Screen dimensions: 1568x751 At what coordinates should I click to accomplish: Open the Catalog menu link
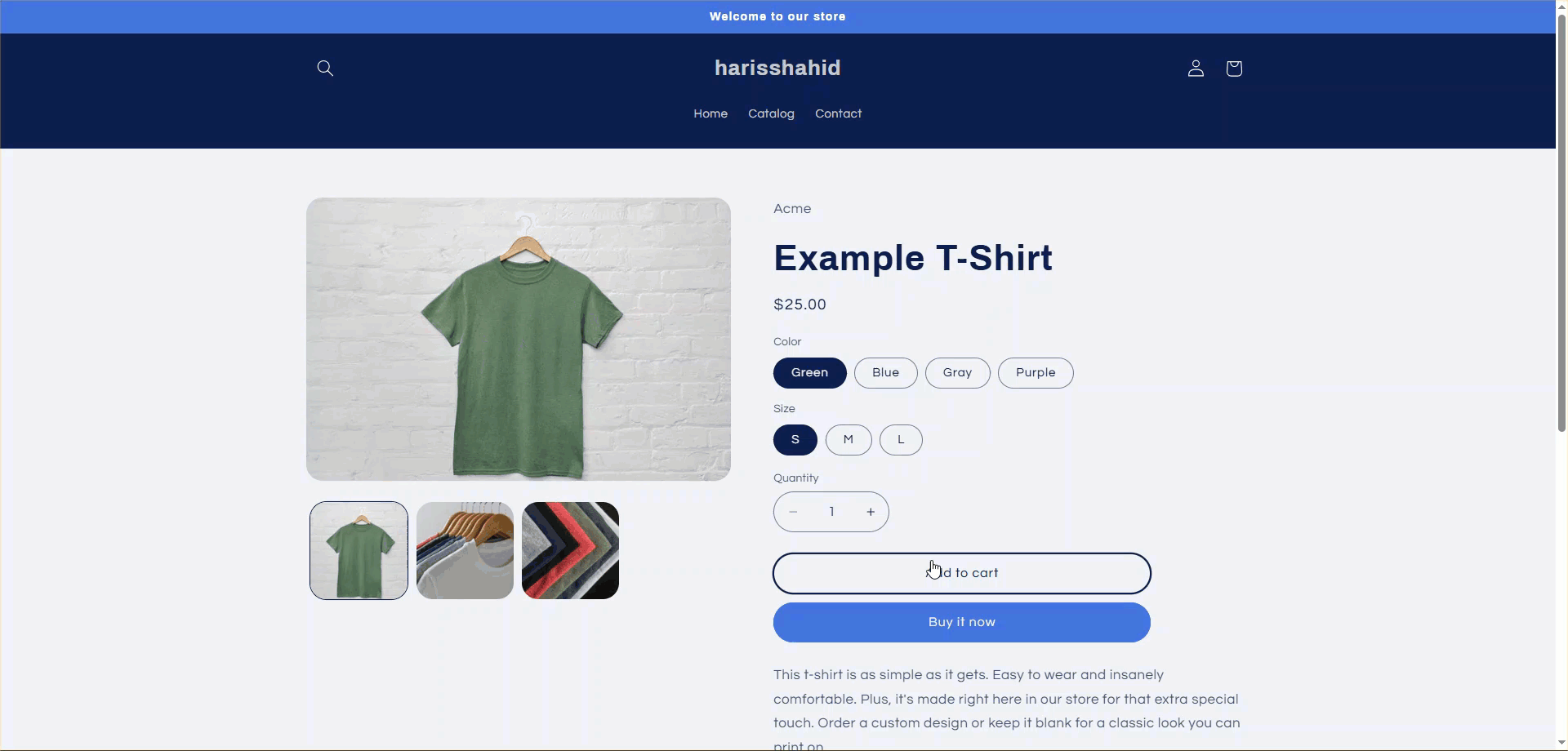coord(771,114)
